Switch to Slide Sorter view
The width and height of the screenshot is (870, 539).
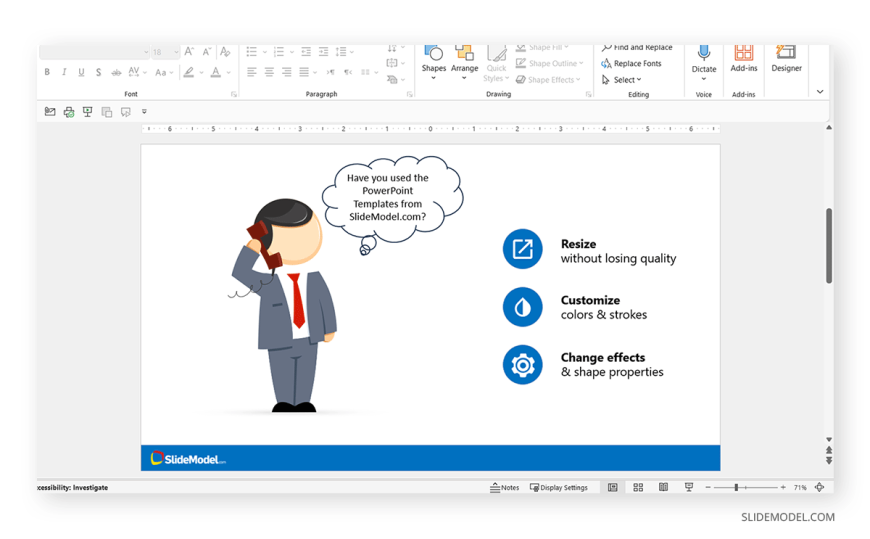pos(638,487)
